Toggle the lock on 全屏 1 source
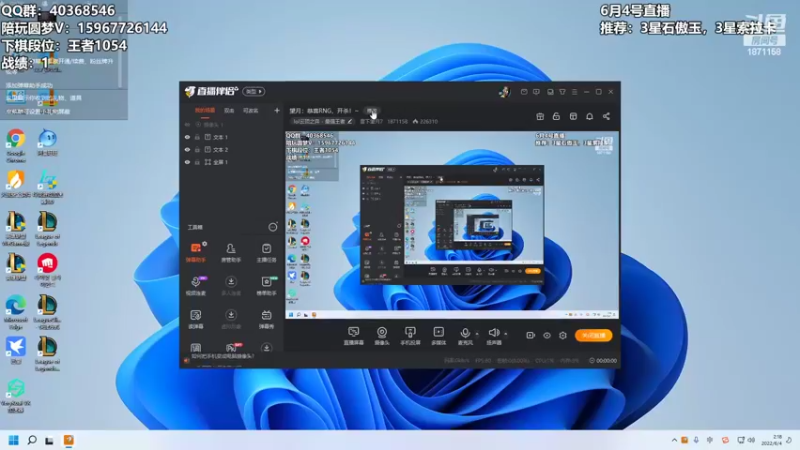This screenshot has width=800, height=450. [197, 162]
